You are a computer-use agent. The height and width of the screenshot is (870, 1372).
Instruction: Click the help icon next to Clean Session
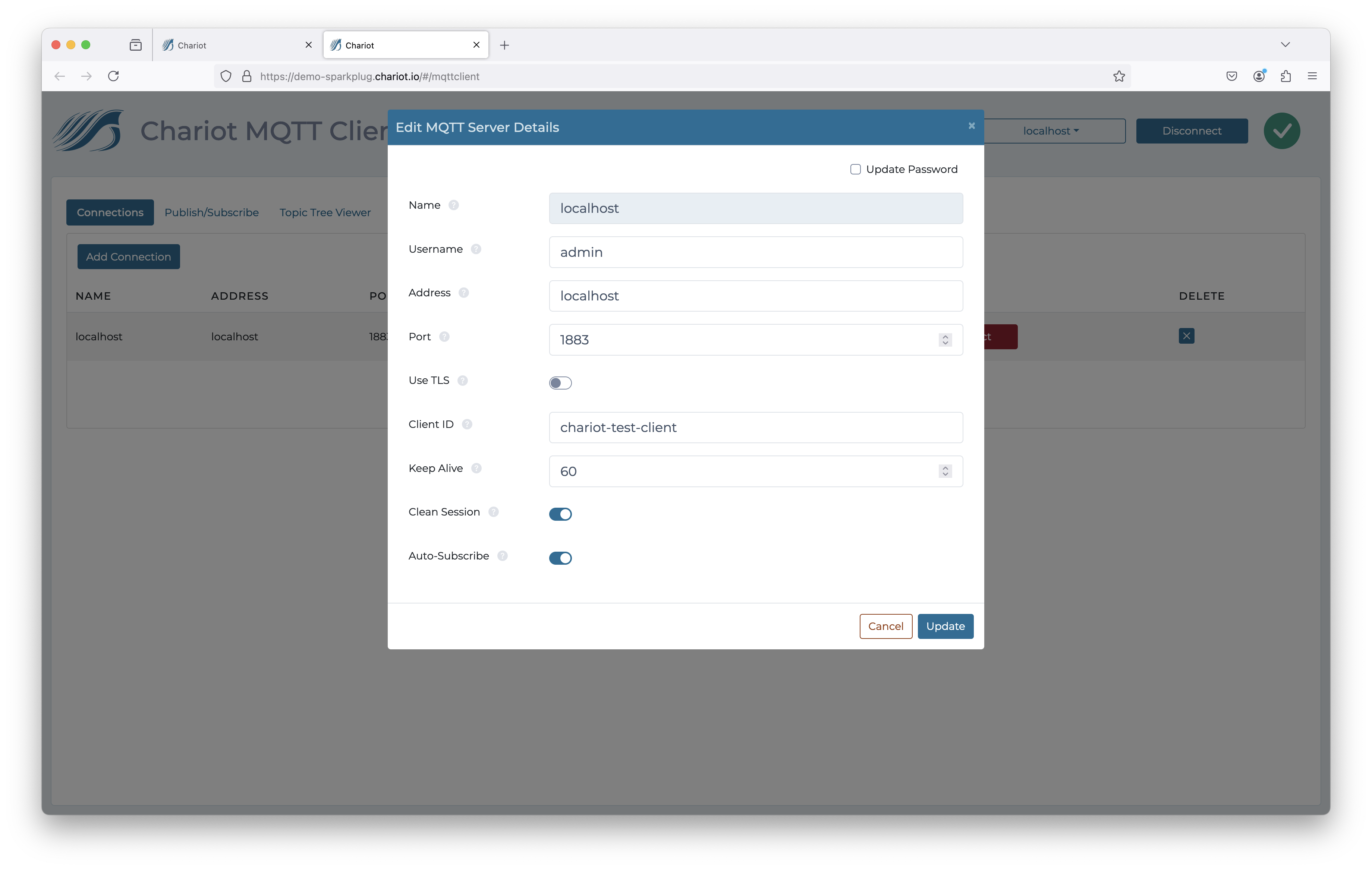click(x=493, y=512)
